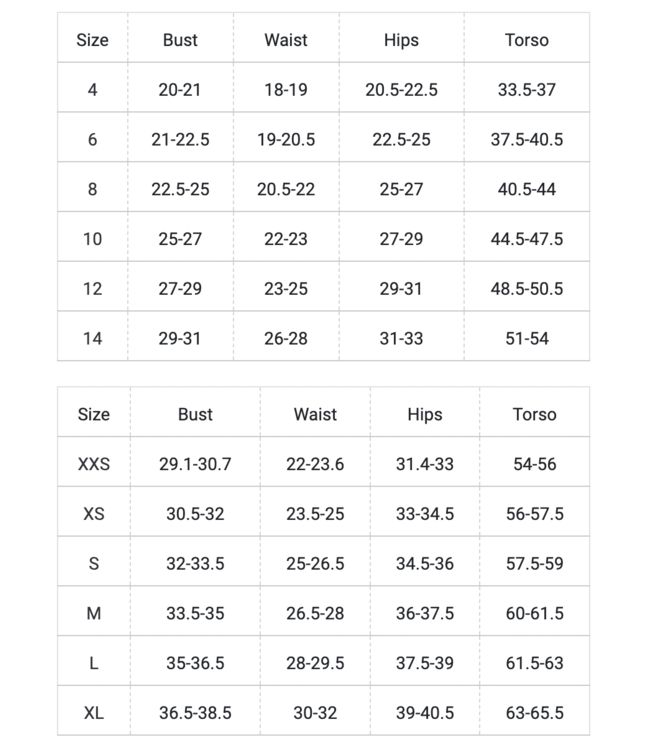This screenshot has width=650, height=750.
Task: Select the 37.5-40.5 torso cell
Action: tap(527, 140)
